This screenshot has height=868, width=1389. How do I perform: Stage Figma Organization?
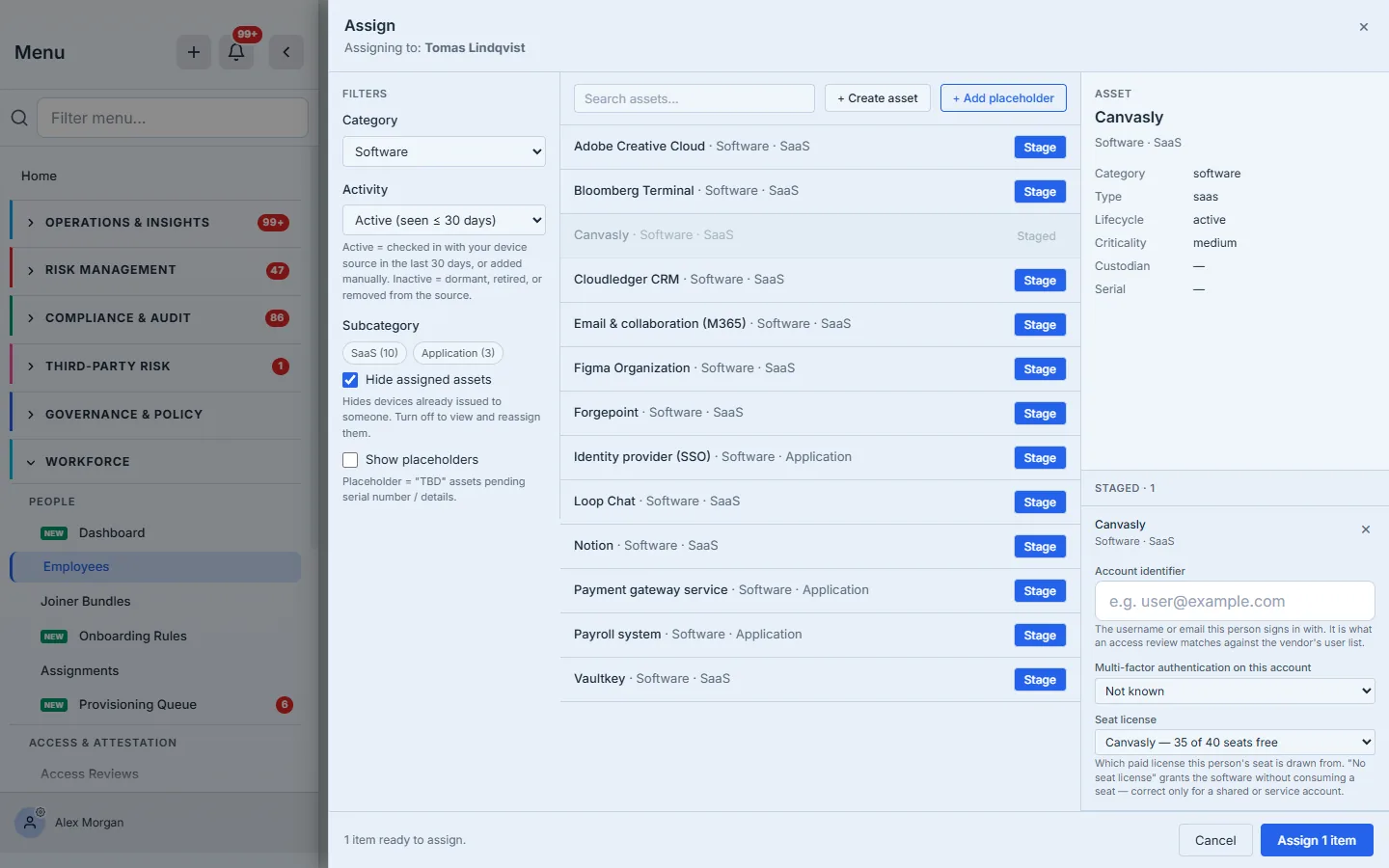tap(1040, 369)
